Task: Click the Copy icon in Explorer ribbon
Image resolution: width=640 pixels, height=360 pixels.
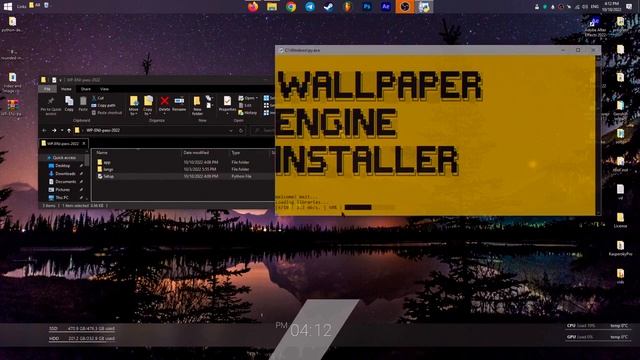Action: point(69,104)
